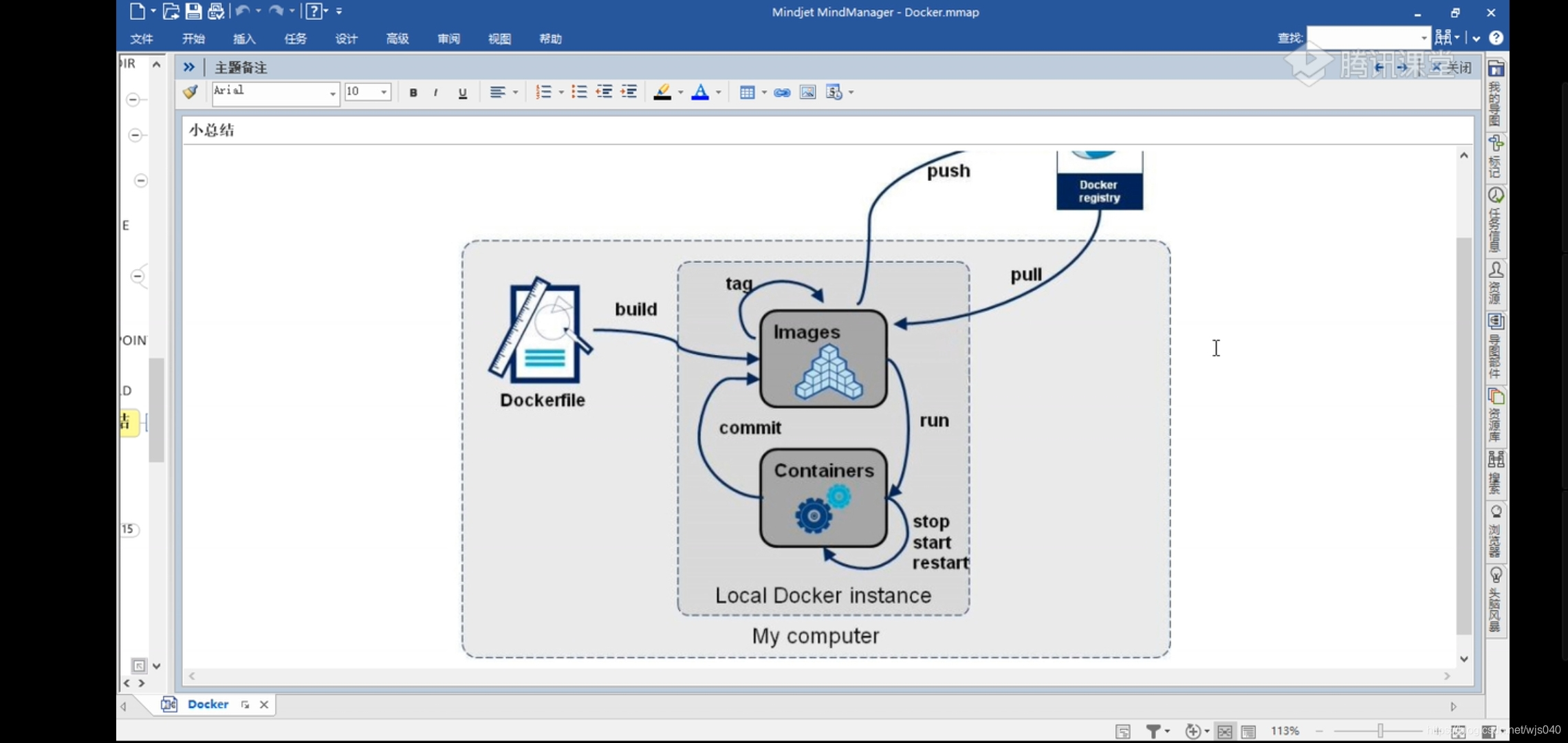Click the insert date and time icon

(x=834, y=92)
